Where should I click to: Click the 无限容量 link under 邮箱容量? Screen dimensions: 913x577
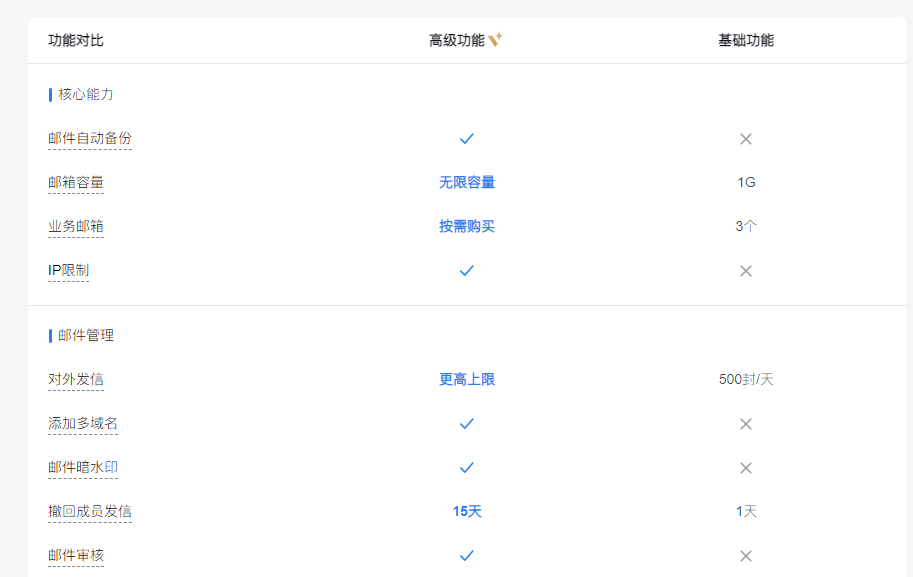click(466, 182)
